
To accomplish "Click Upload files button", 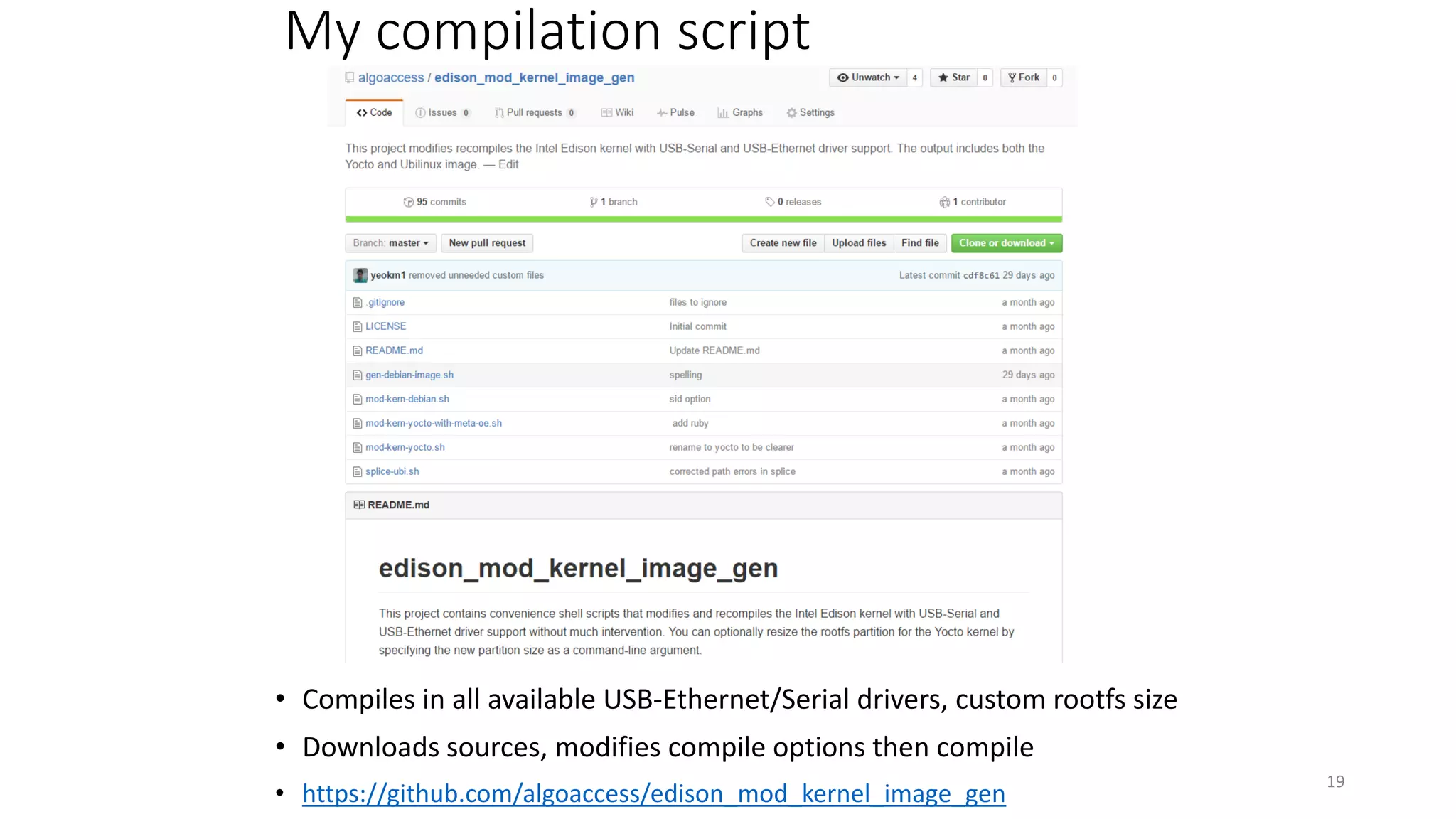I will pyautogui.click(x=859, y=243).
